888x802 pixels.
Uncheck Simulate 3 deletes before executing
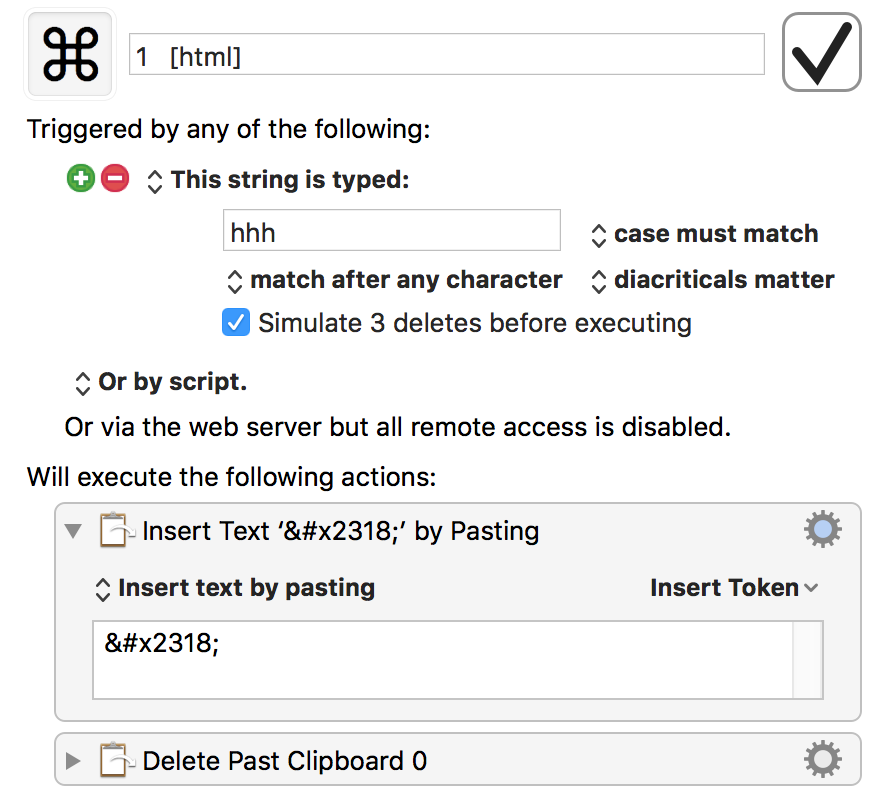pyautogui.click(x=236, y=323)
